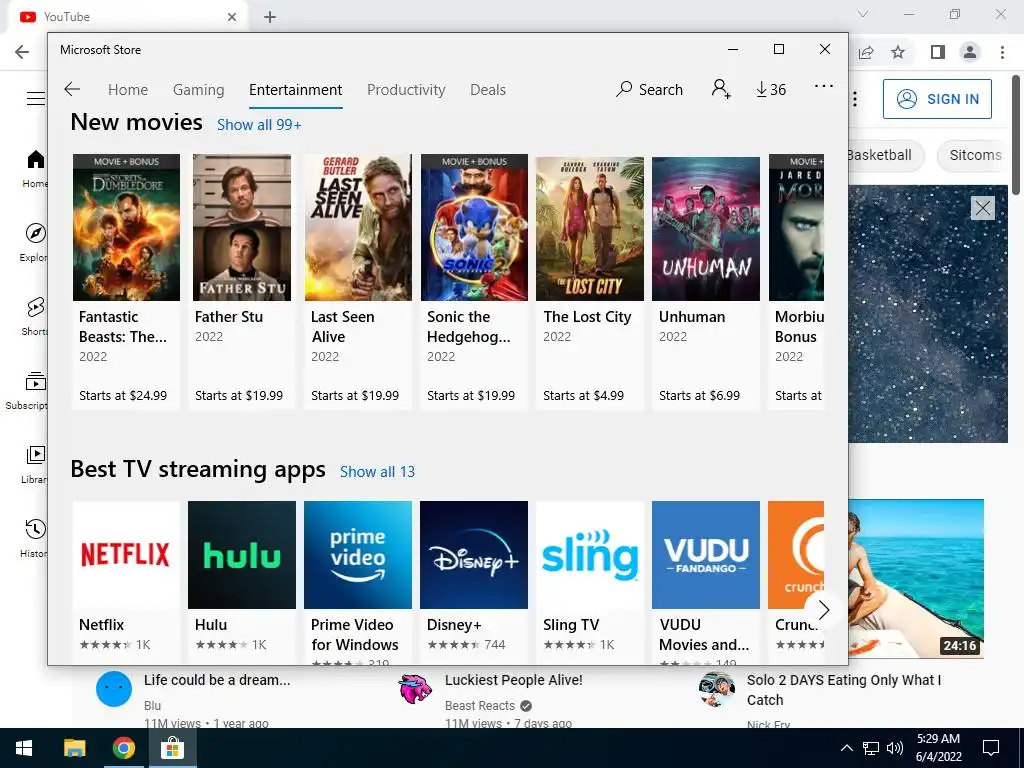The height and width of the screenshot is (768, 1024).
Task: Click the YouTube page scrollbar
Action: 1017,135
